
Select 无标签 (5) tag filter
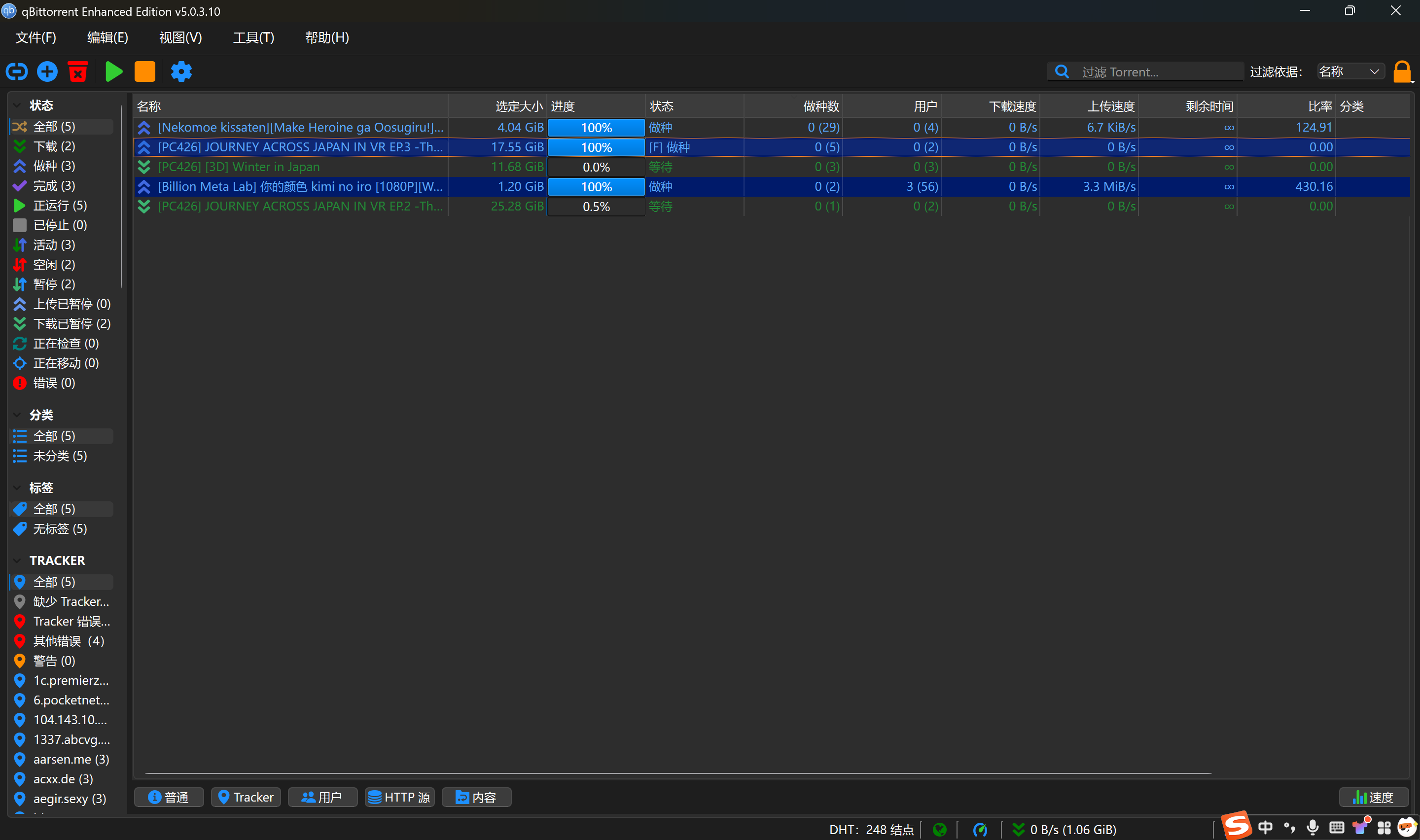62,529
